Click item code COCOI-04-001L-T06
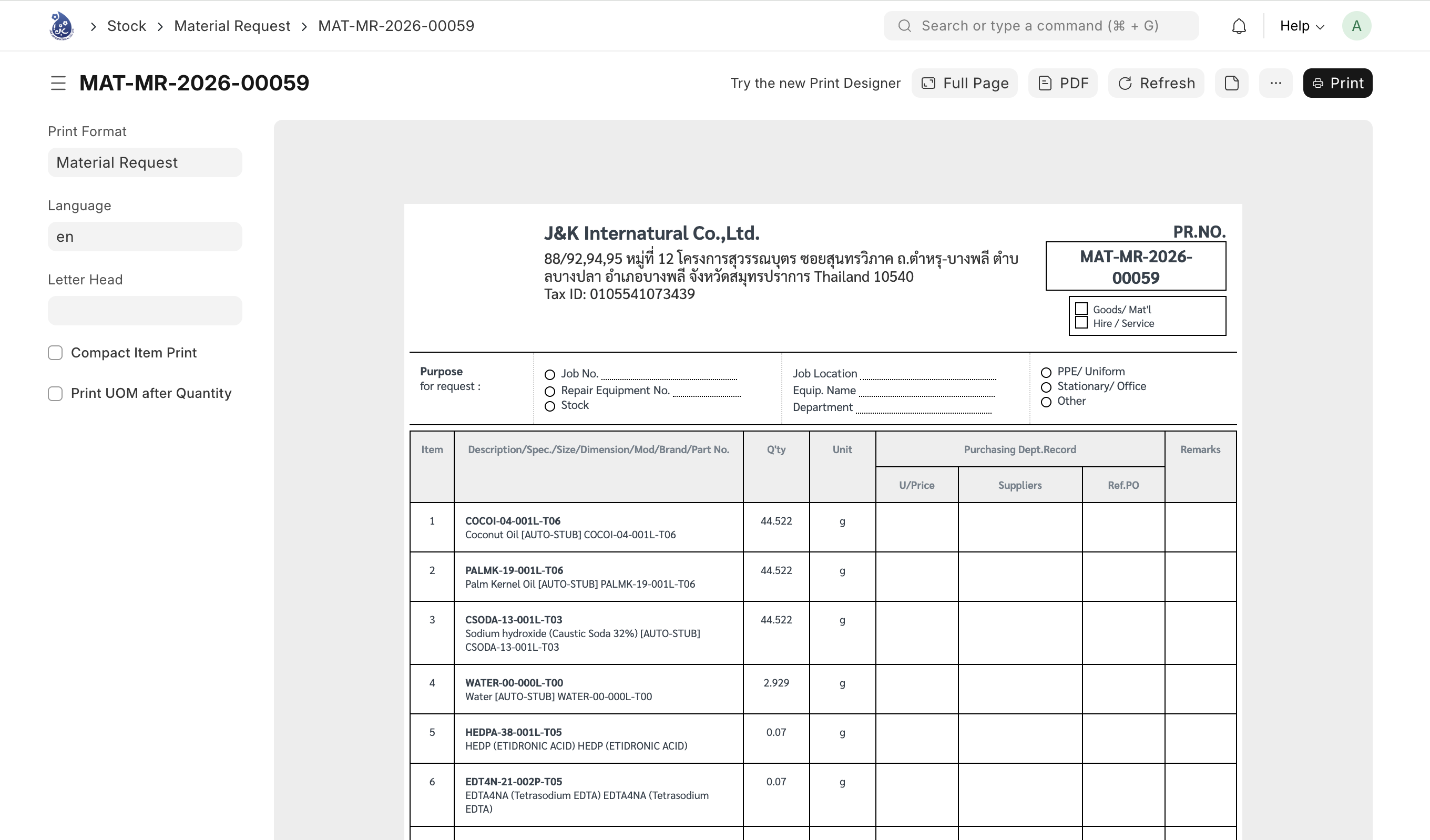Viewport: 1430px width, 840px height. 513,521
